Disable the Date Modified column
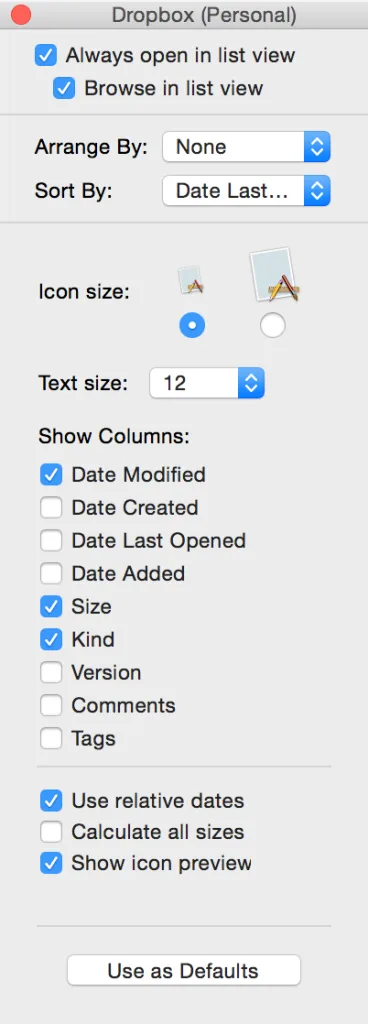 [x=51, y=474]
